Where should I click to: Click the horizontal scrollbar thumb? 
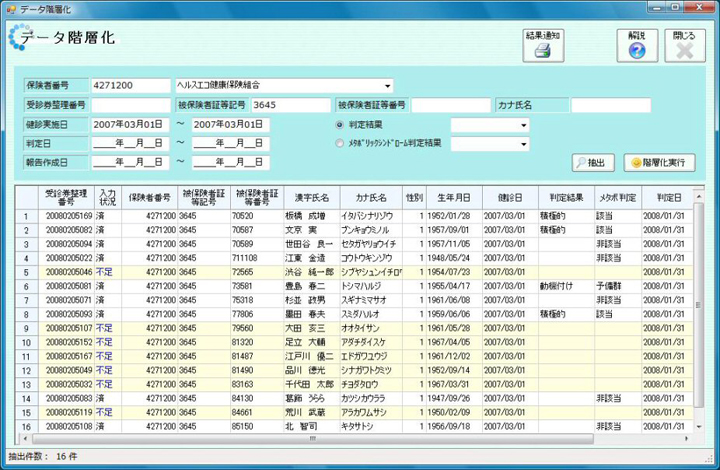click(x=313, y=439)
